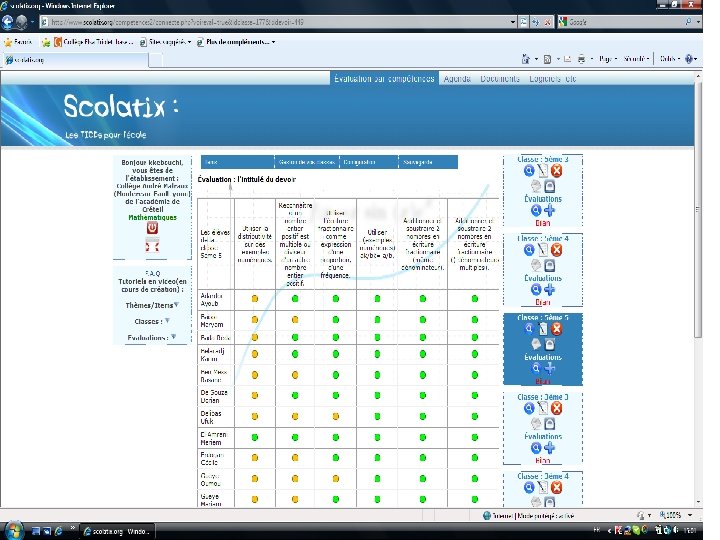Edit Classe 5ème 3 with the notepad icon
The image size is (720, 540).
(x=543, y=171)
